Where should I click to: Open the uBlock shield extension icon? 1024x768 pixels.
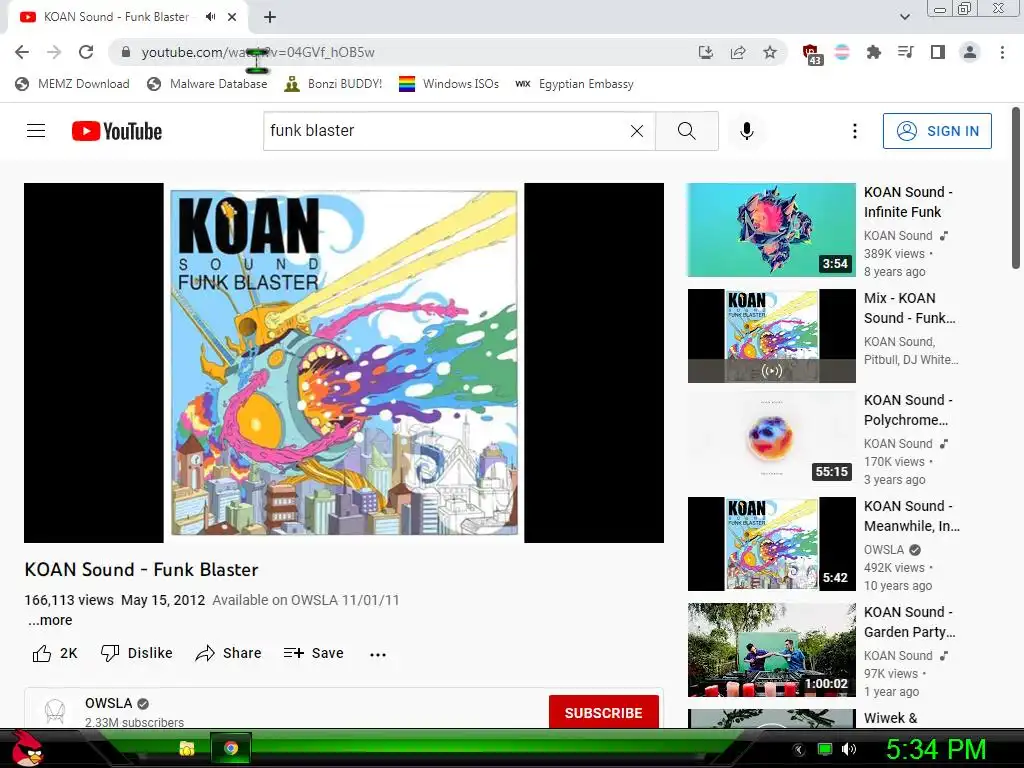coord(811,54)
